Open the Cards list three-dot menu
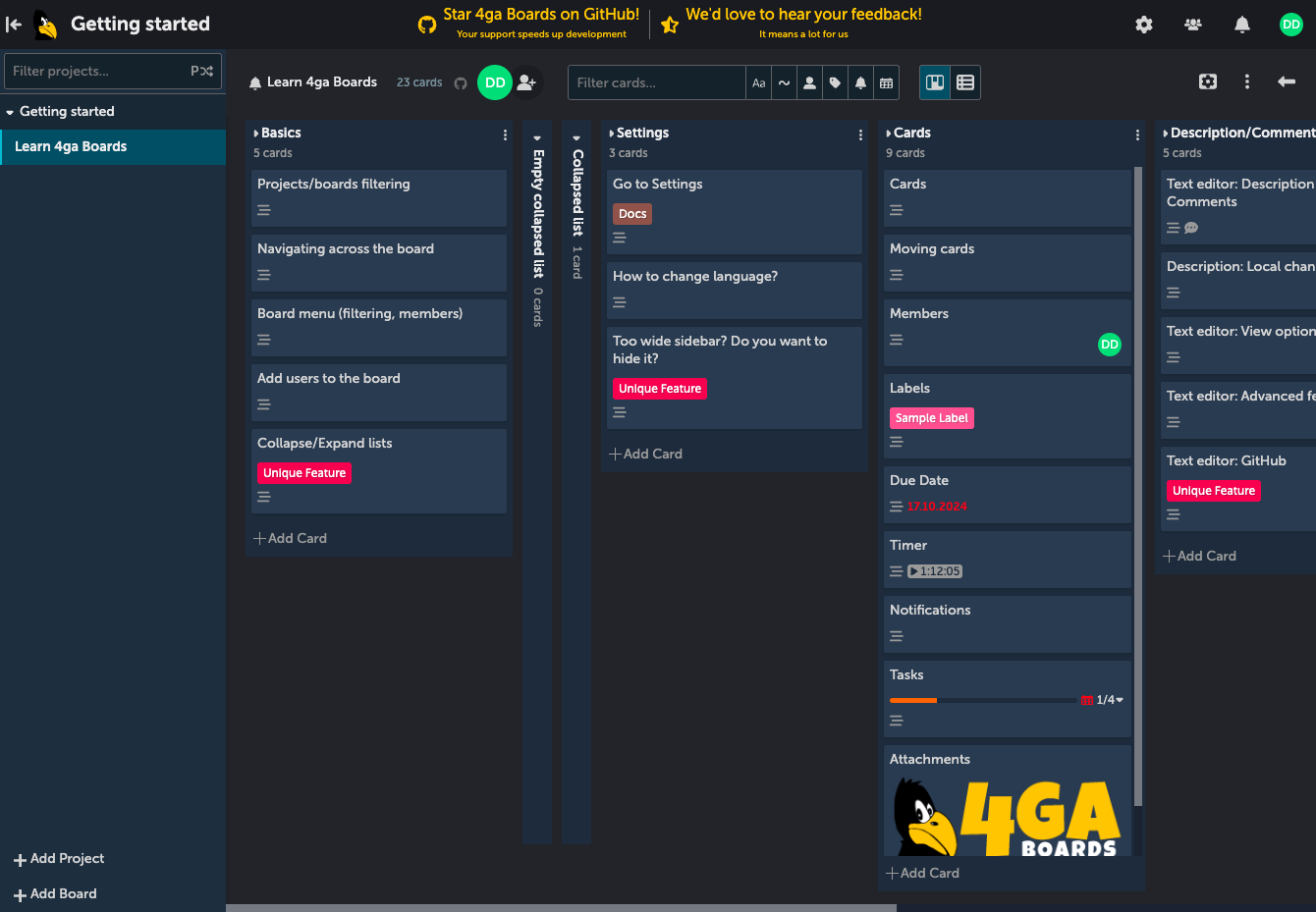The width and height of the screenshot is (1316, 912). [1137, 134]
